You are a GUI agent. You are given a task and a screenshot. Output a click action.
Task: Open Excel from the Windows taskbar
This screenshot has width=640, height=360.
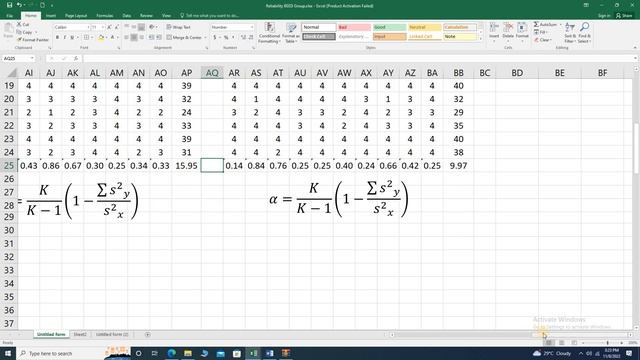tap(253, 353)
